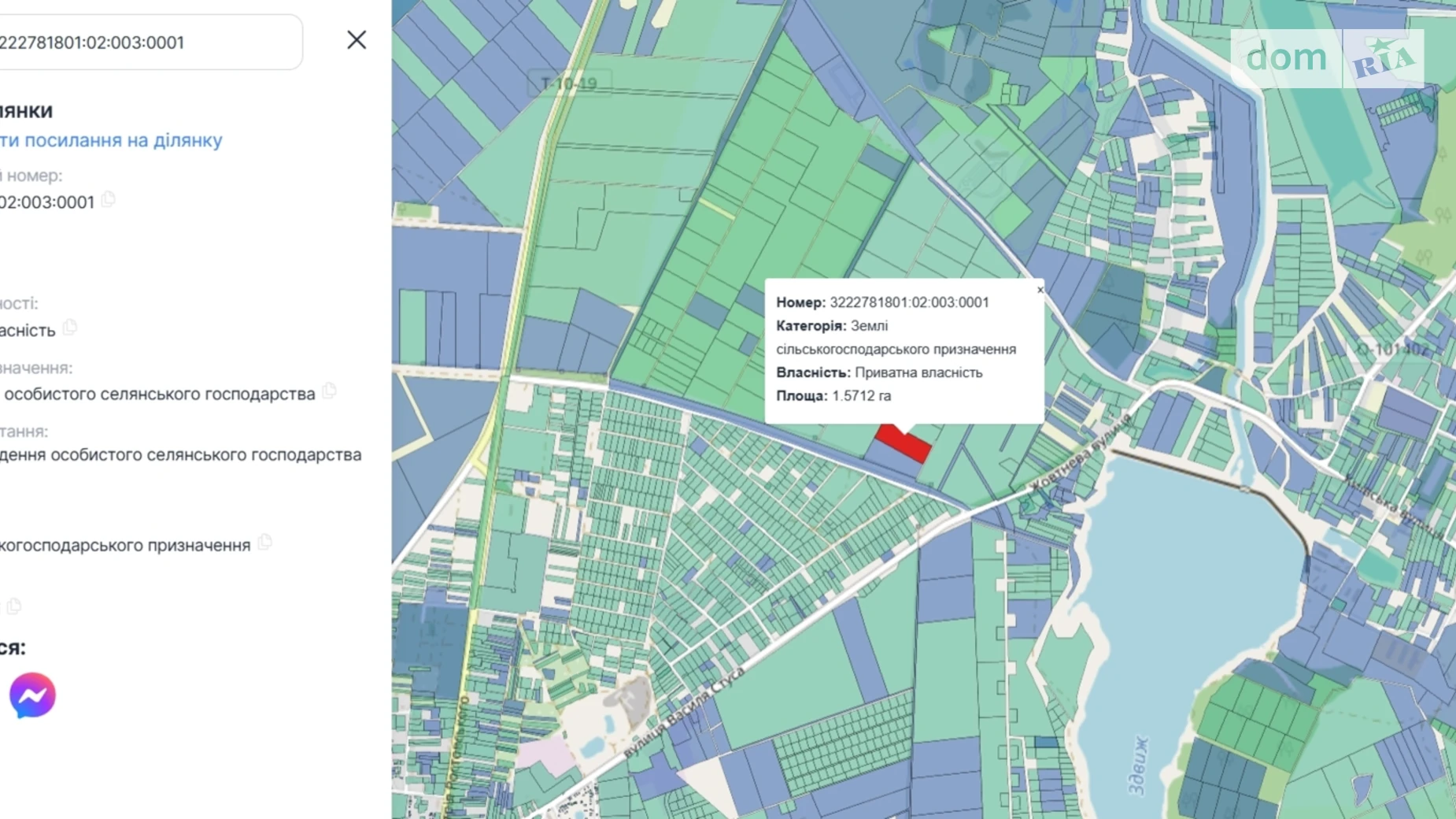
Task: Click the Здвиж water body label
Action: 1137,765
